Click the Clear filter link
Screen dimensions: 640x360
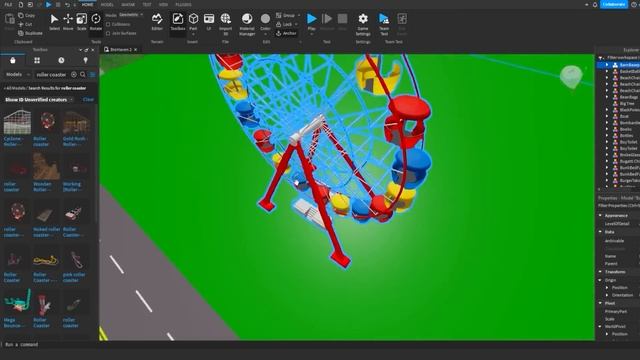88,100
